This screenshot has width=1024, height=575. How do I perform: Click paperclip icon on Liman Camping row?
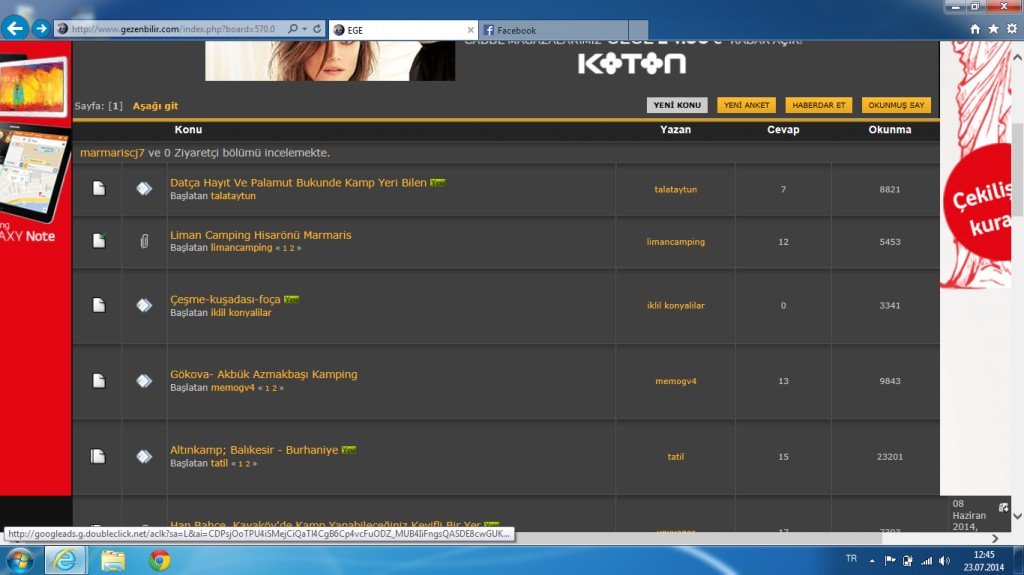(144, 241)
